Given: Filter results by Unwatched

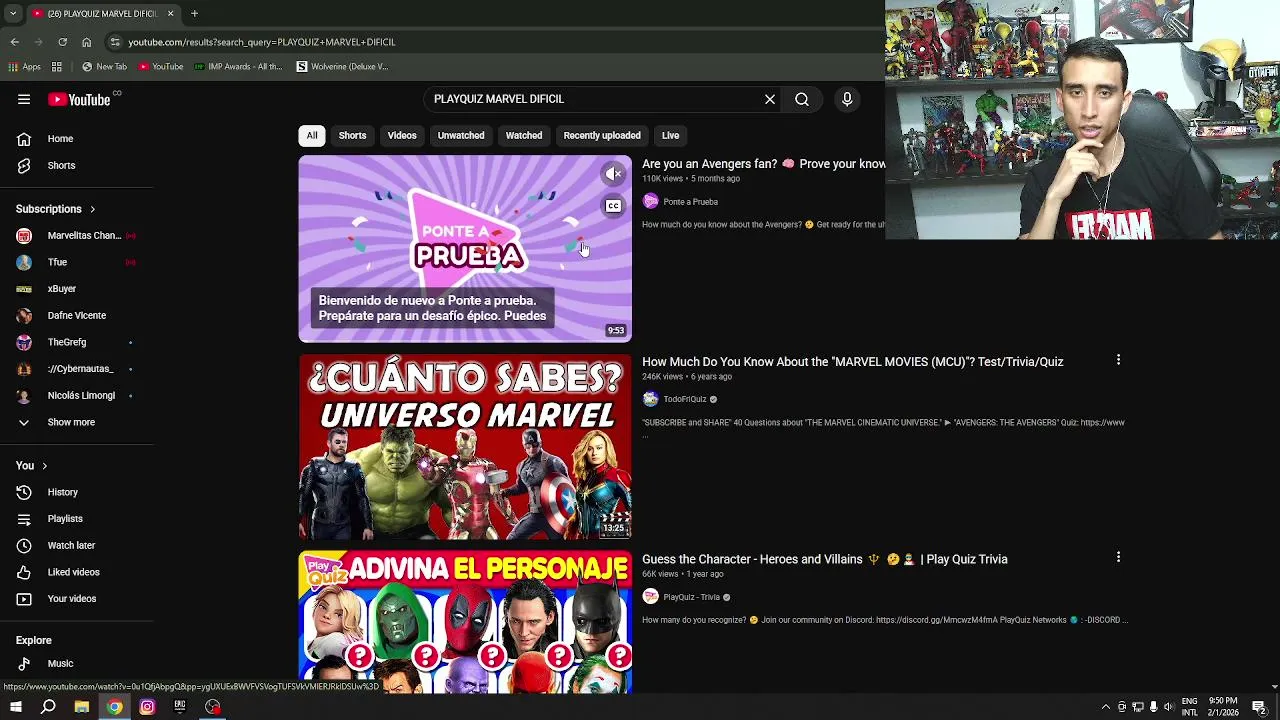Looking at the screenshot, I should pyautogui.click(x=461, y=135).
